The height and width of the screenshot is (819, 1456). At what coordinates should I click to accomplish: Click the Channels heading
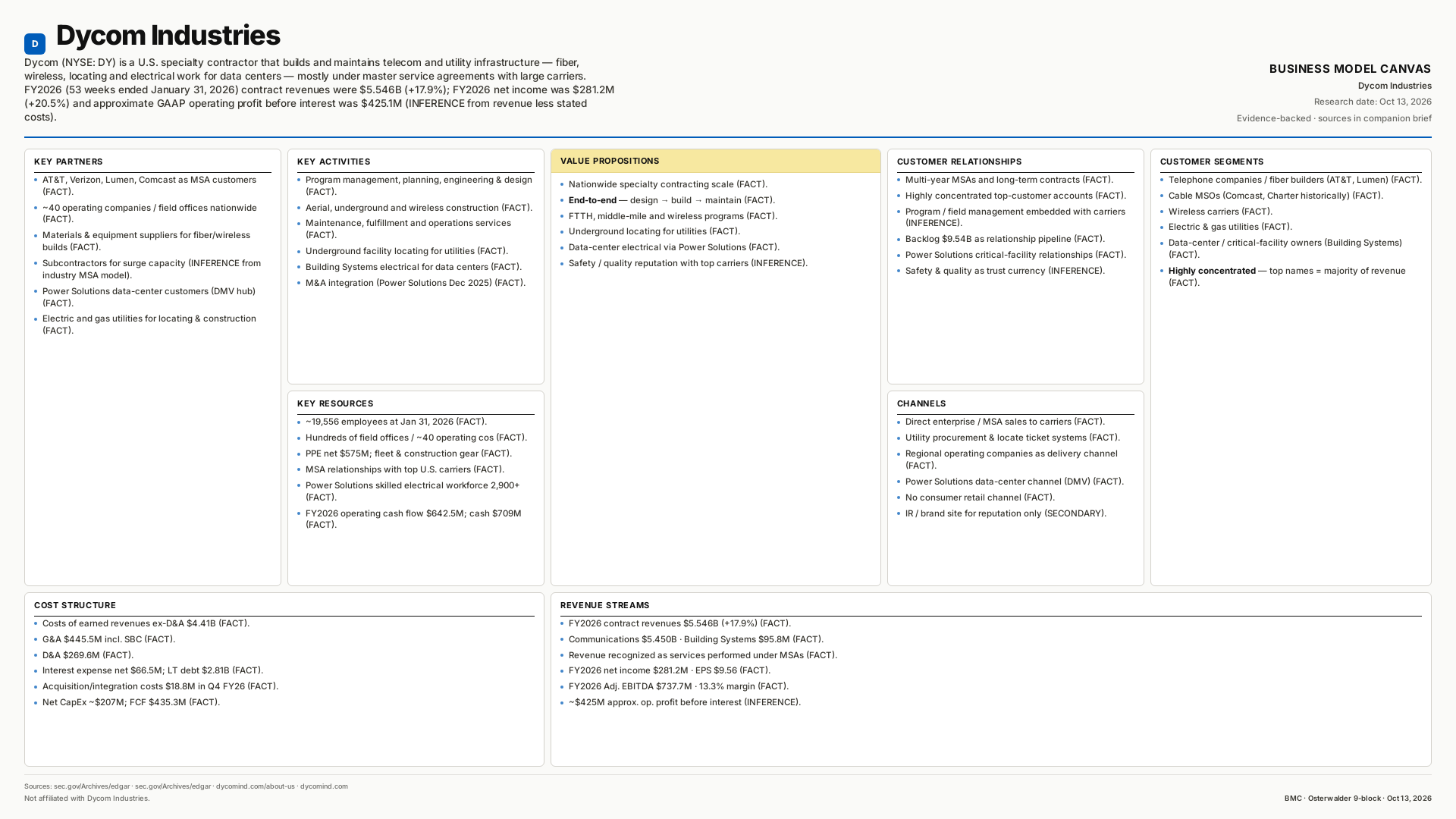pos(921,403)
